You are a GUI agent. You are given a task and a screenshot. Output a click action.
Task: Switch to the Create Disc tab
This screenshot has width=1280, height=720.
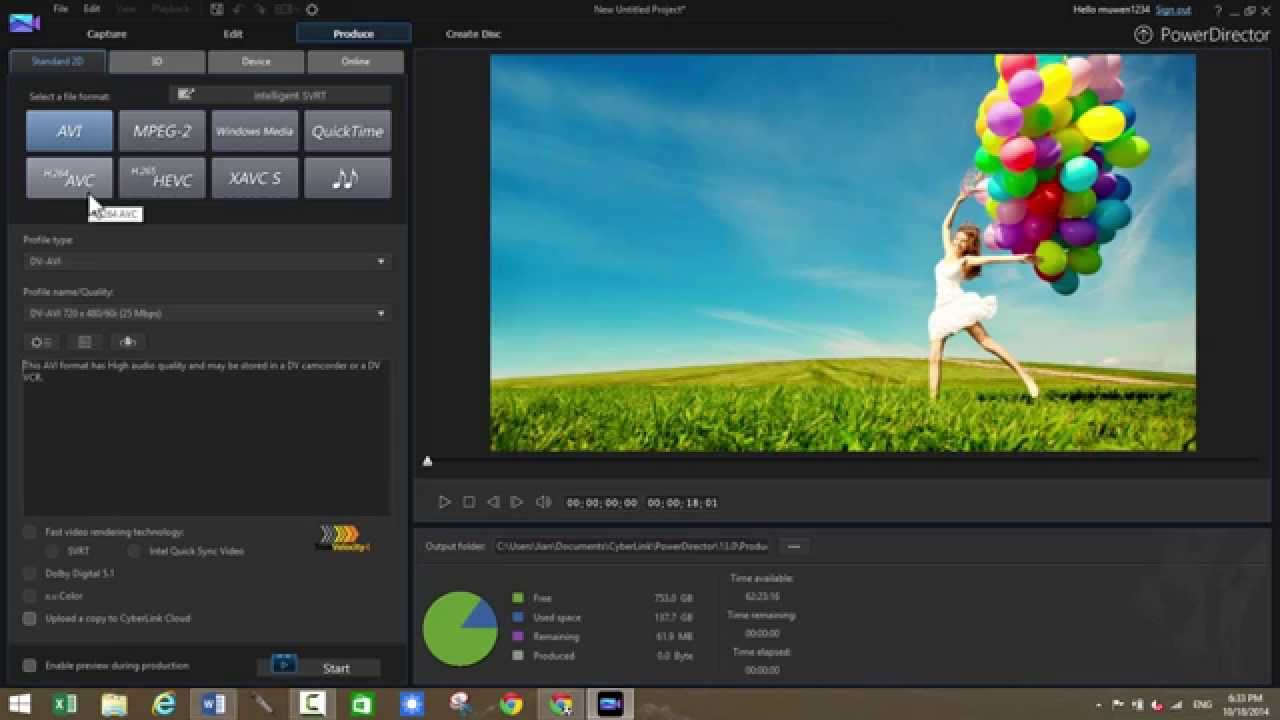(x=472, y=33)
